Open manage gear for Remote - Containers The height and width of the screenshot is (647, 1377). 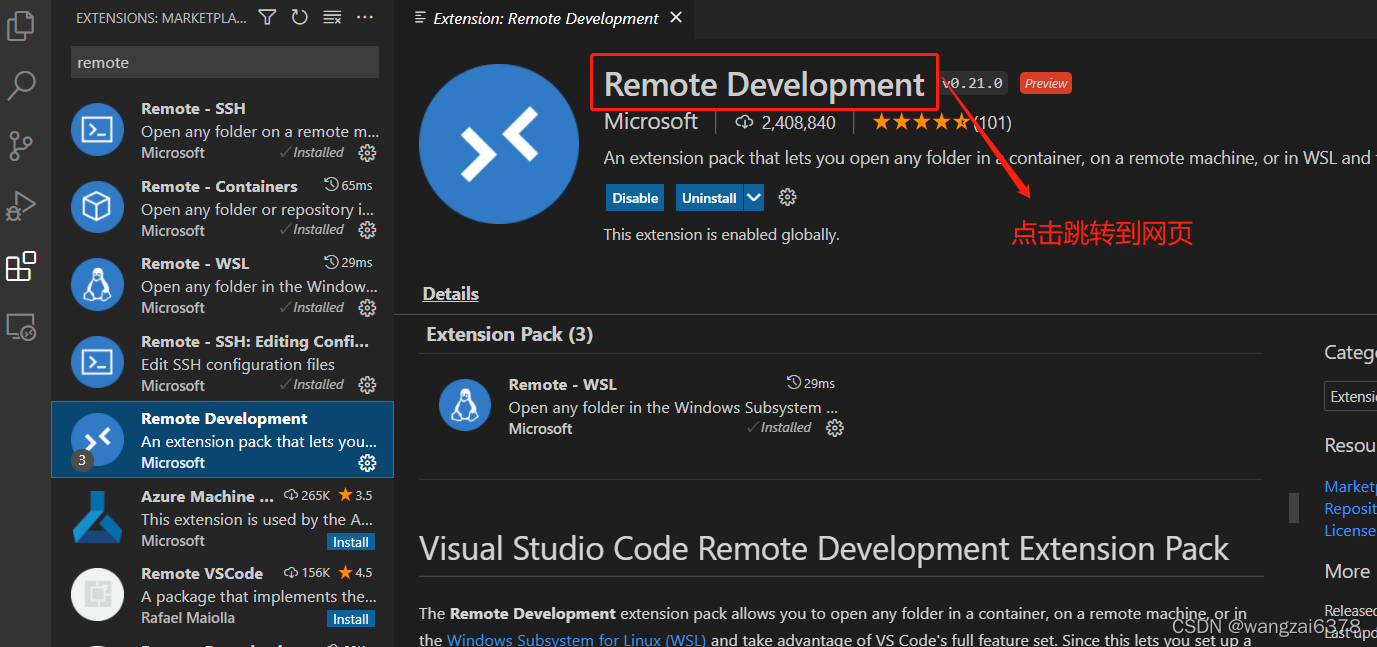tap(367, 230)
